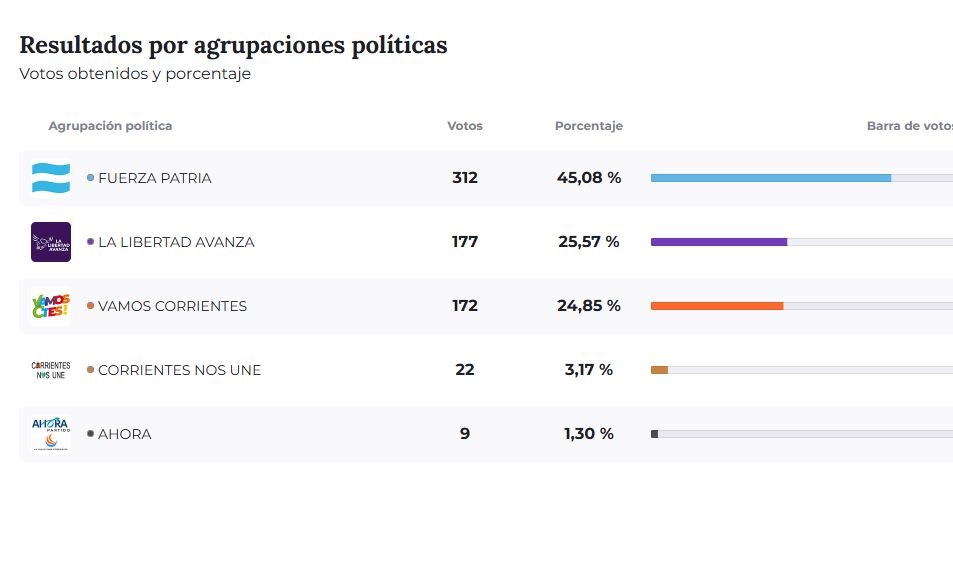
Task: Click the Votos column header
Action: coord(465,126)
